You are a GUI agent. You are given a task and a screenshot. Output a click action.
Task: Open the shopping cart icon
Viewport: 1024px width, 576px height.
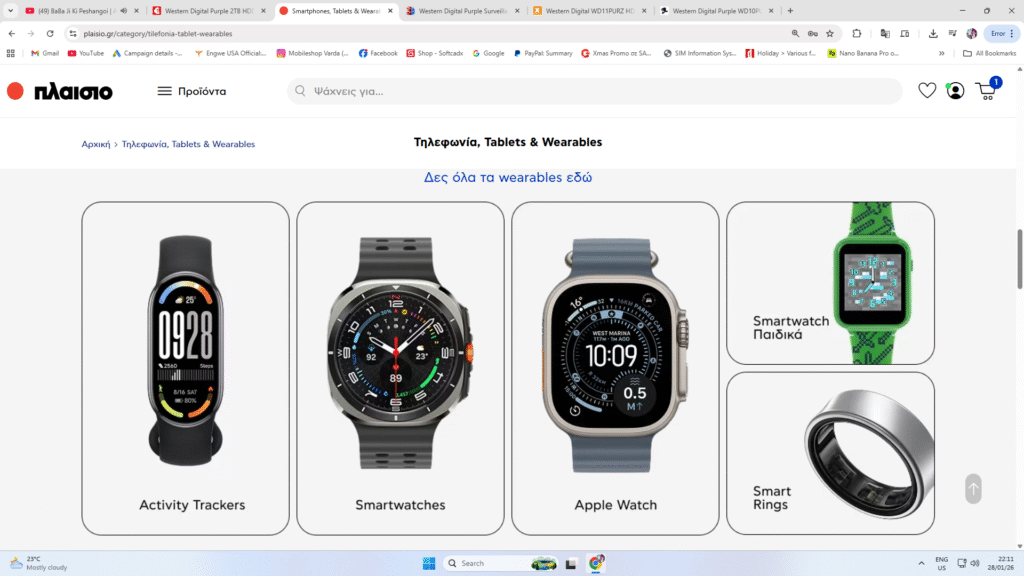(x=987, y=90)
